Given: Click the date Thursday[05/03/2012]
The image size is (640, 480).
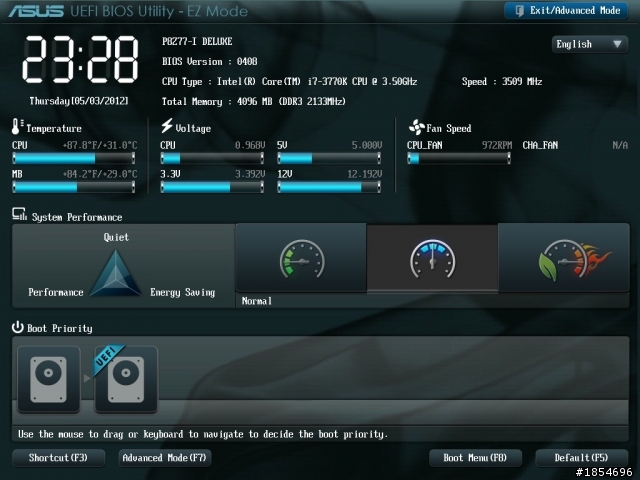Looking at the screenshot, I should 79,101.
